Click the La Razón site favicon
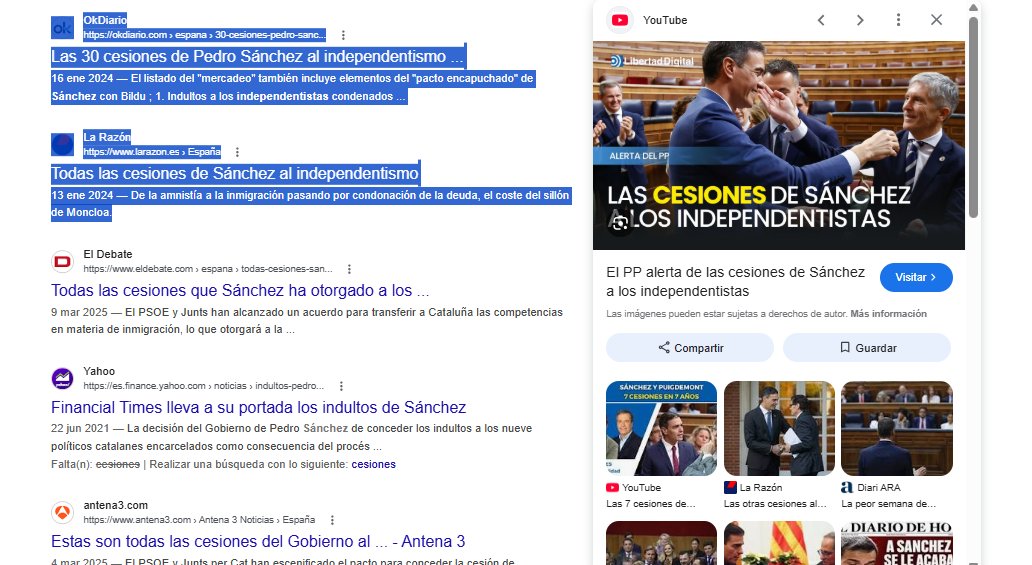Screen dimensions: 1032x565 [x=63, y=144]
